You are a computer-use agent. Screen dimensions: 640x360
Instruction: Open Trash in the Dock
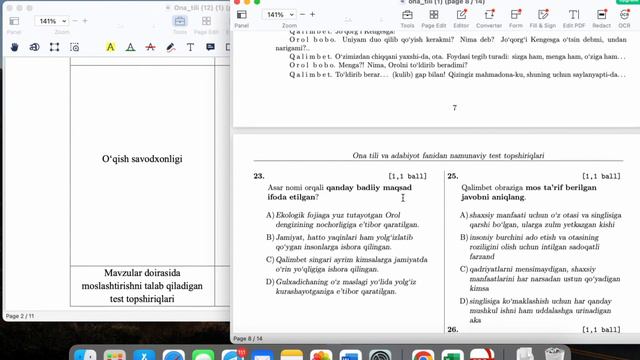pos(554,354)
